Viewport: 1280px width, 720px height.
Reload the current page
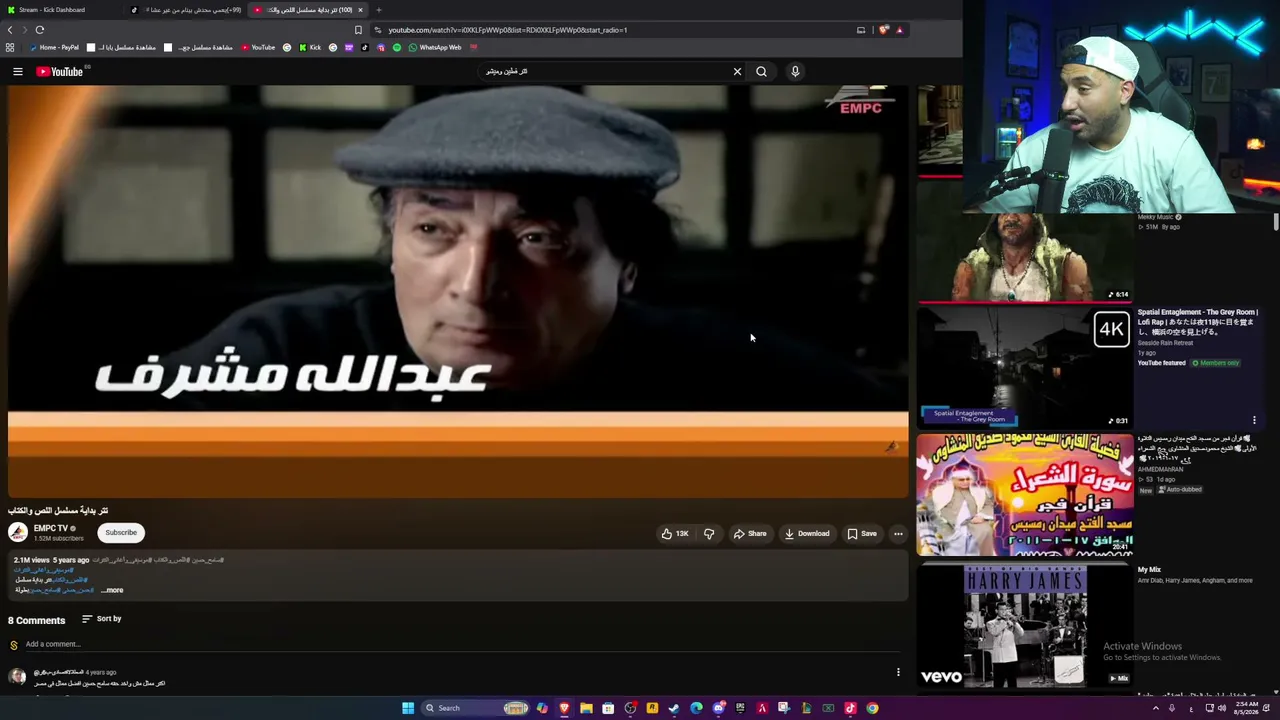tap(40, 30)
